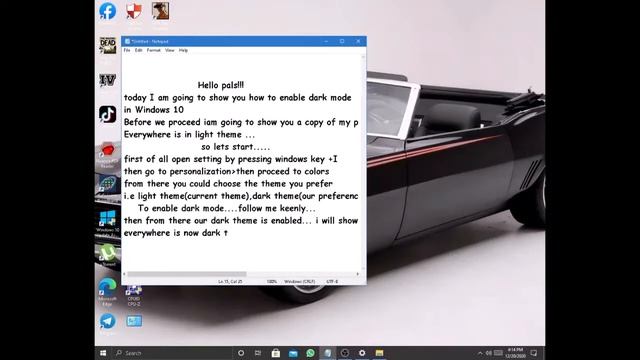Viewport: 640px width, 360px height.
Task: Open the TikTok desktop icon
Action: pyautogui.click(x=108, y=114)
